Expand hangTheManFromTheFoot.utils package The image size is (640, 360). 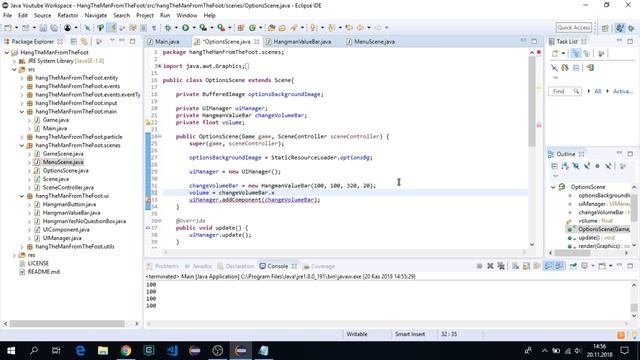click(x=22, y=247)
